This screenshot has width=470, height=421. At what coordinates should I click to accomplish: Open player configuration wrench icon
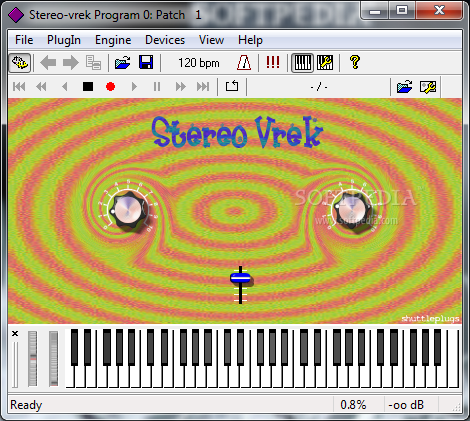coord(428,87)
